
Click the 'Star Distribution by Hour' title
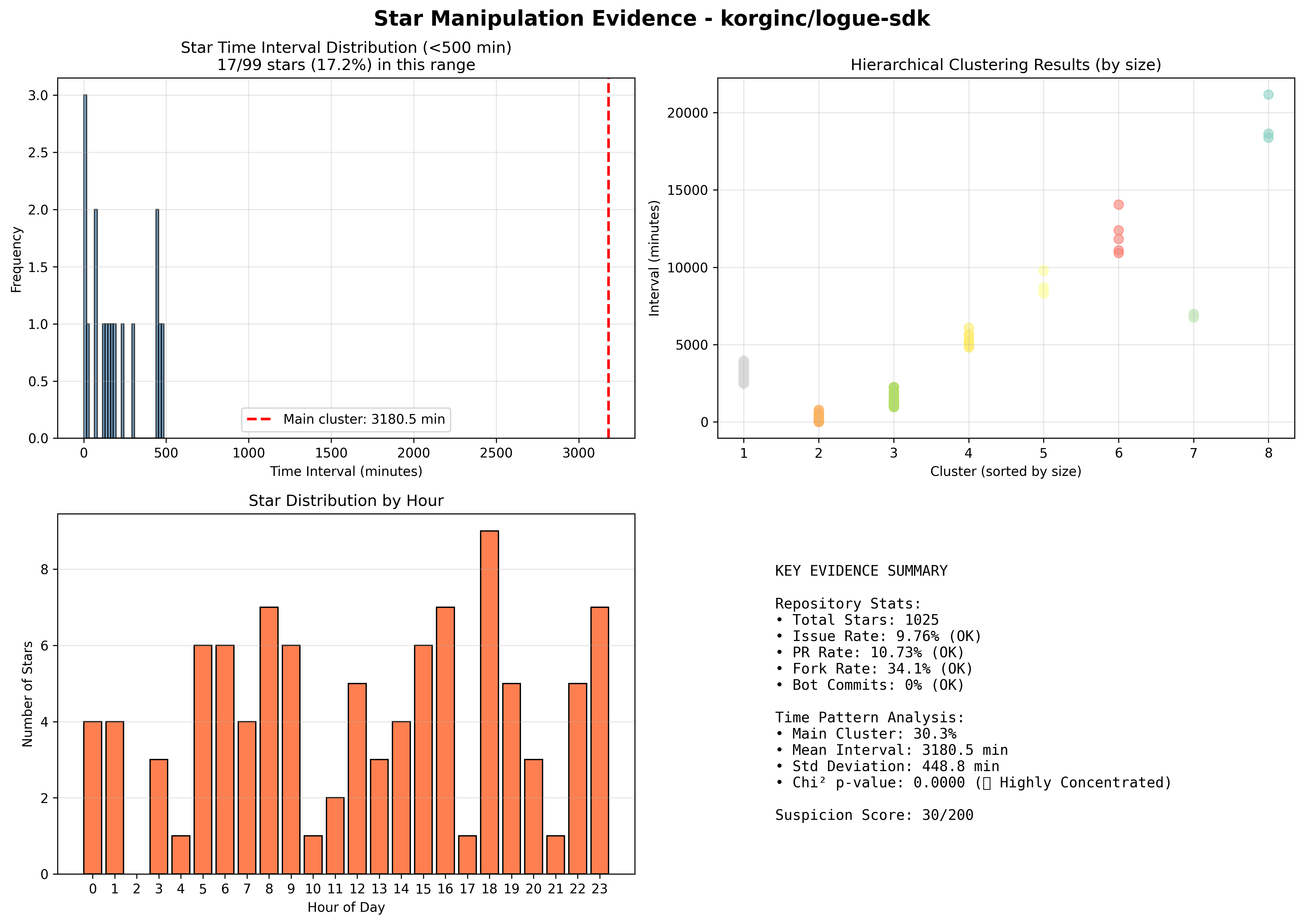[x=346, y=501]
